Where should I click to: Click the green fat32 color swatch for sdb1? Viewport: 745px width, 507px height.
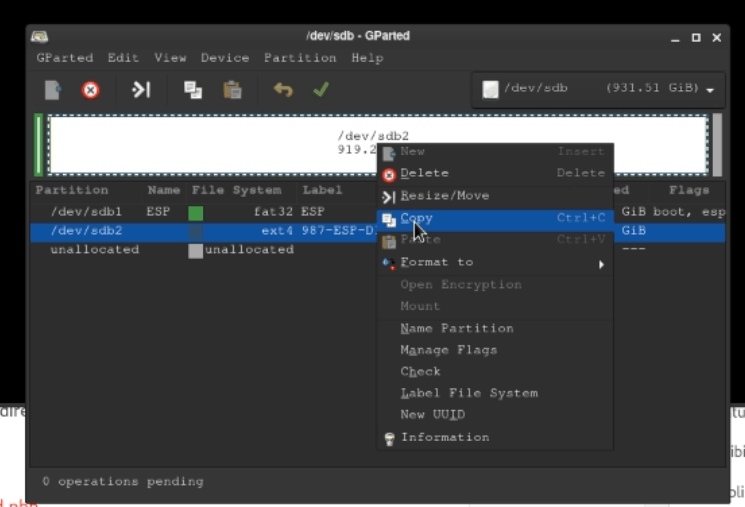196,213
